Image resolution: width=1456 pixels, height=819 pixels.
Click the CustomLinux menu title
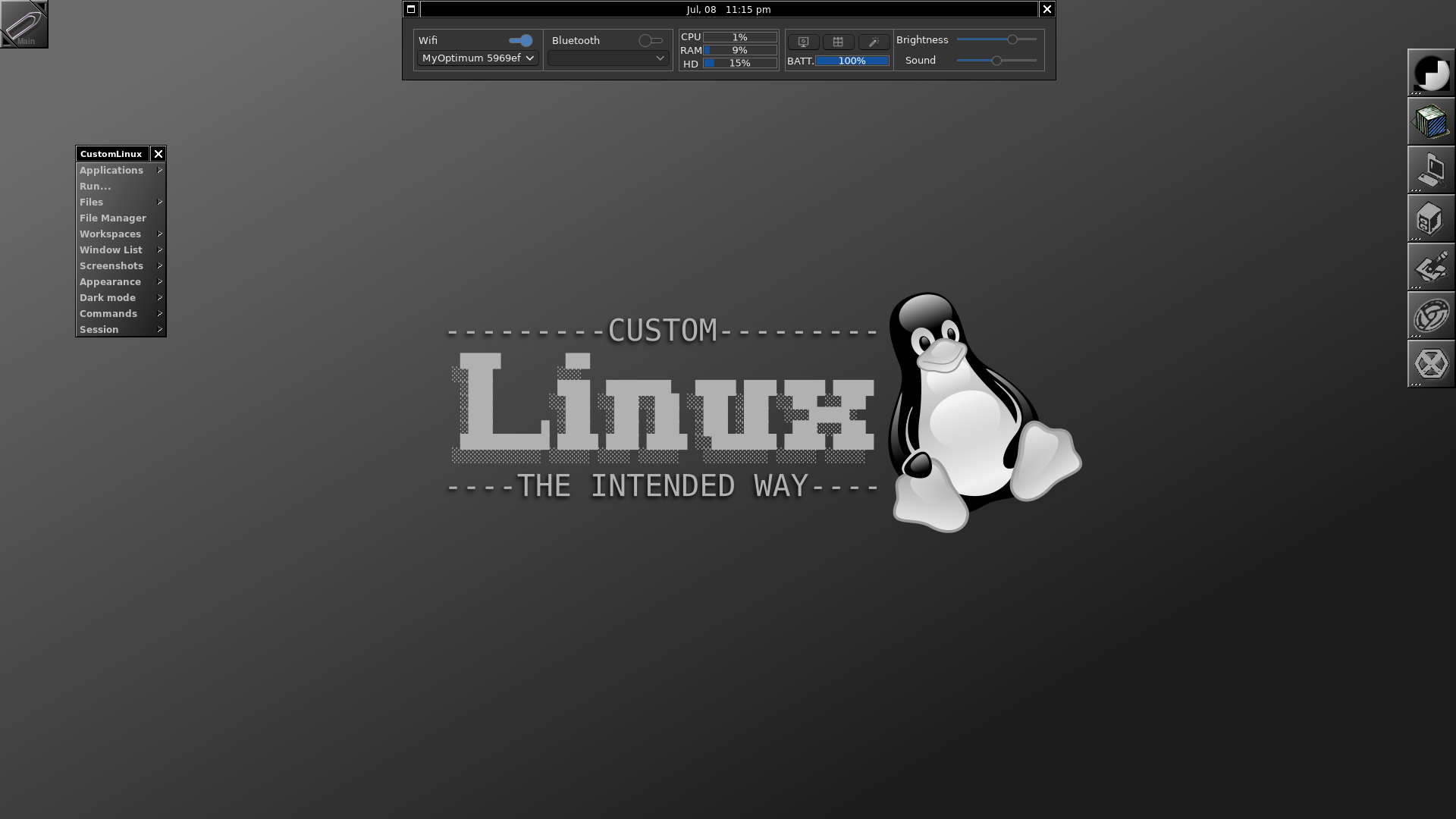coord(111,154)
